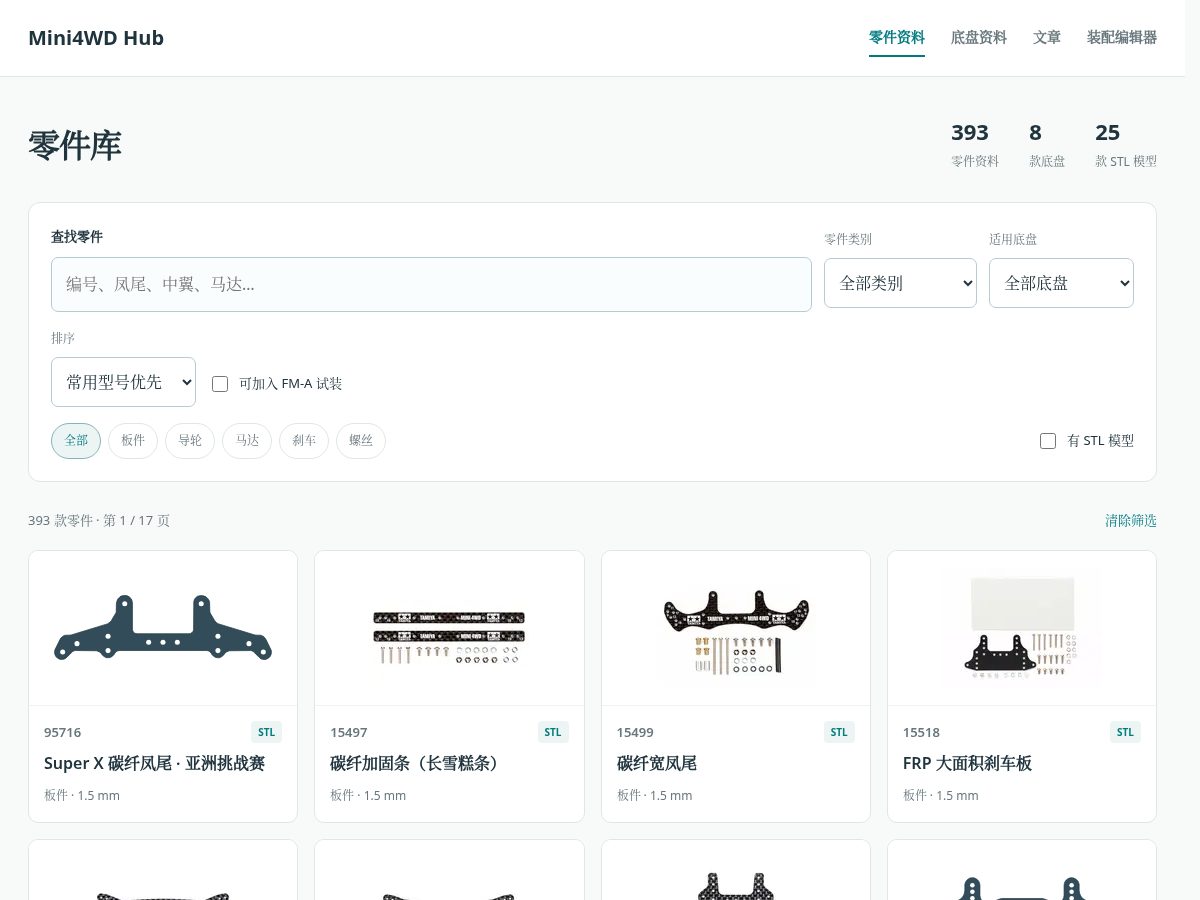This screenshot has width=1200, height=900.
Task: Go to the 文章 nav tab
Action: point(1047,38)
